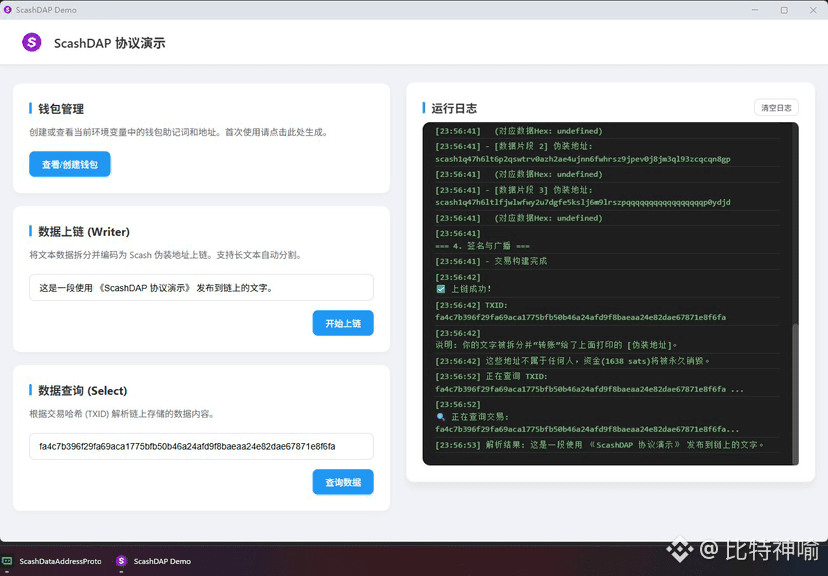Screen dimensions: 828x576
Task: Open ScashDAP Demo icon in taskbar
Action: [121, 561]
